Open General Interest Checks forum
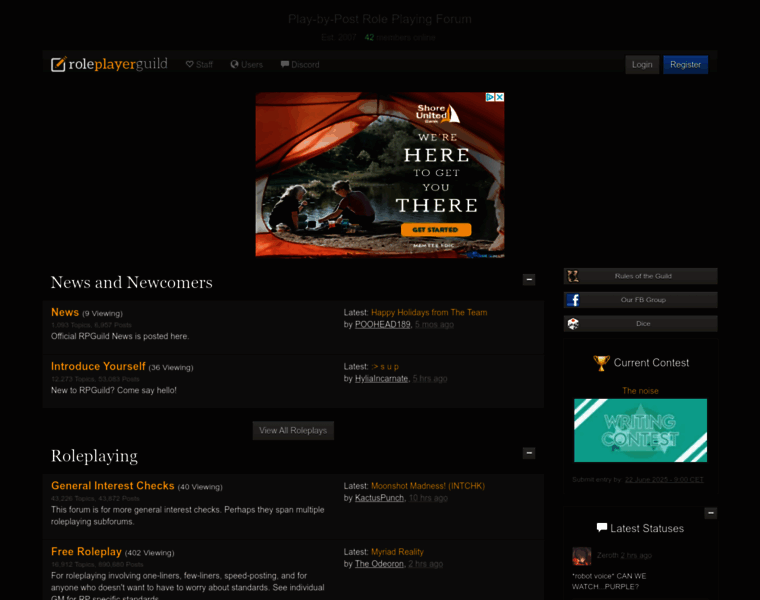Image resolution: width=760 pixels, height=600 pixels. [112, 486]
